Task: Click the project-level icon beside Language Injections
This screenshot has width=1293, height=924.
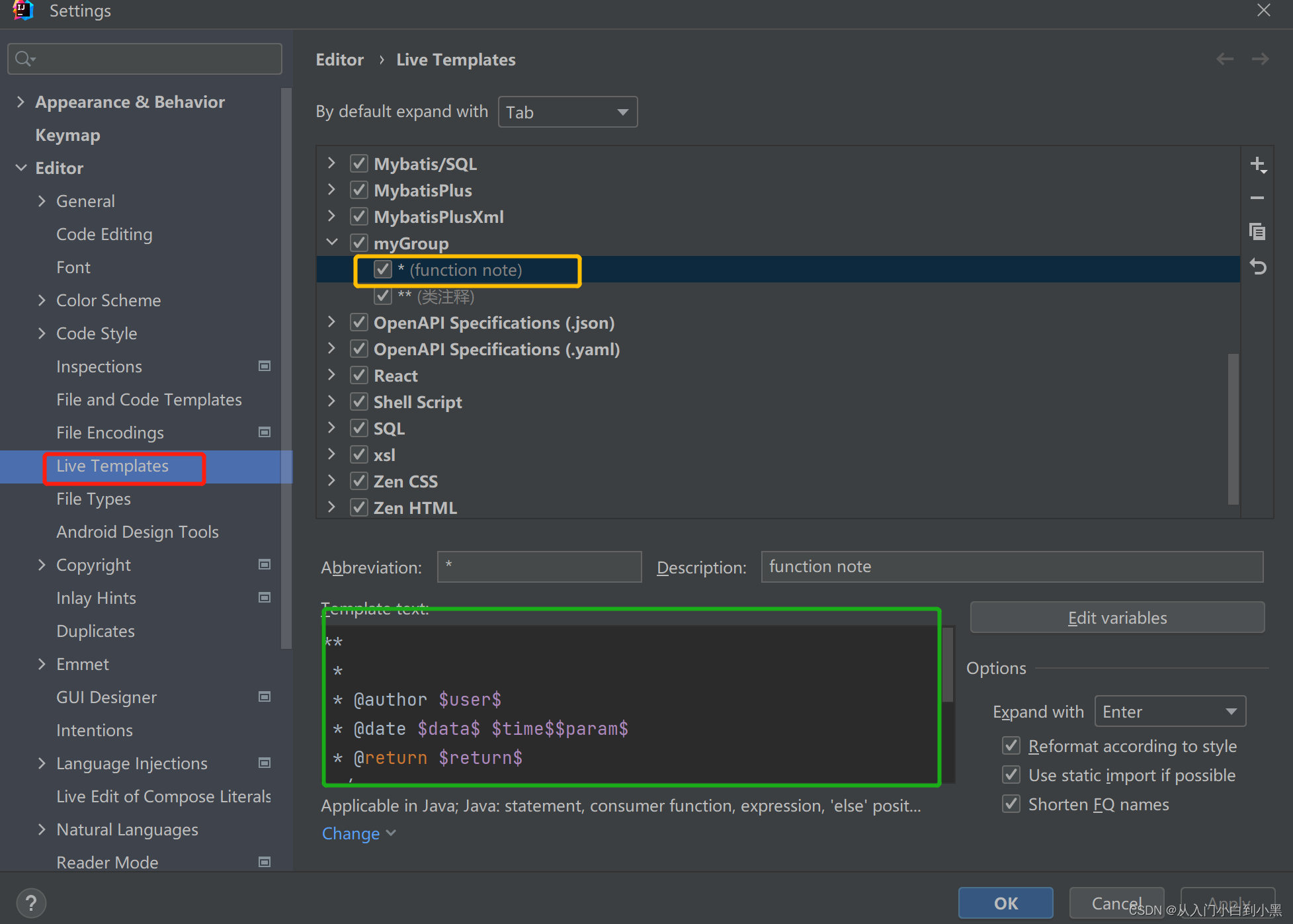Action: (265, 763)
